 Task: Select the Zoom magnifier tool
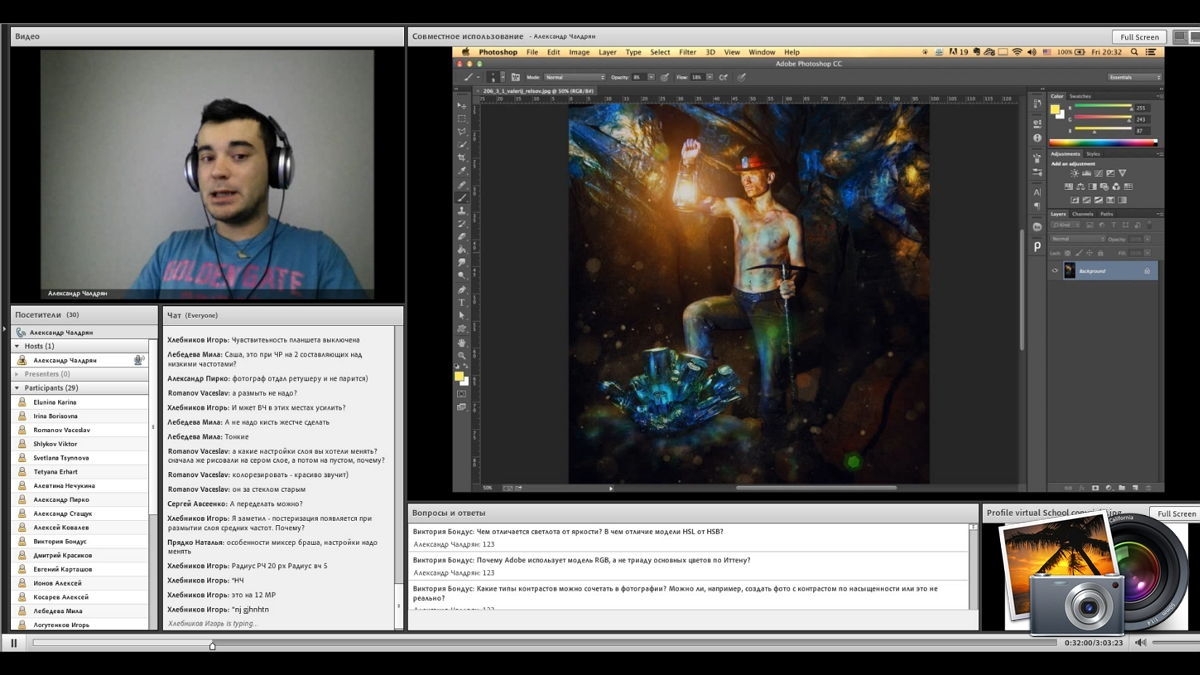click(462, 356)
